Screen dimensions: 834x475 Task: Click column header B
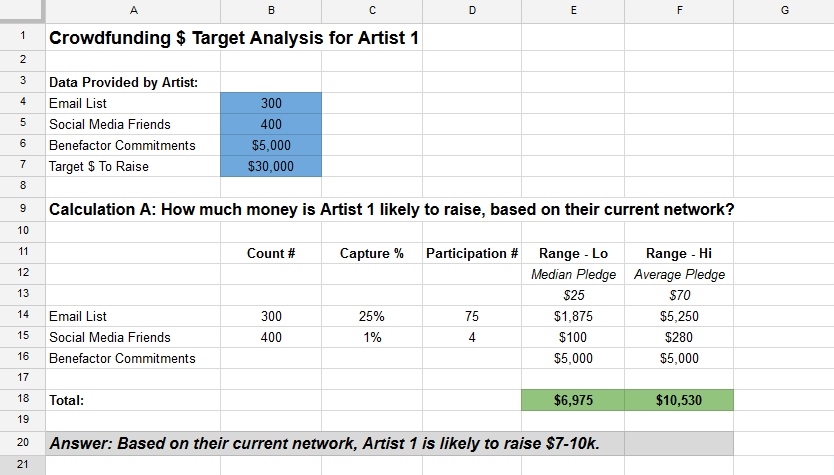271,11
